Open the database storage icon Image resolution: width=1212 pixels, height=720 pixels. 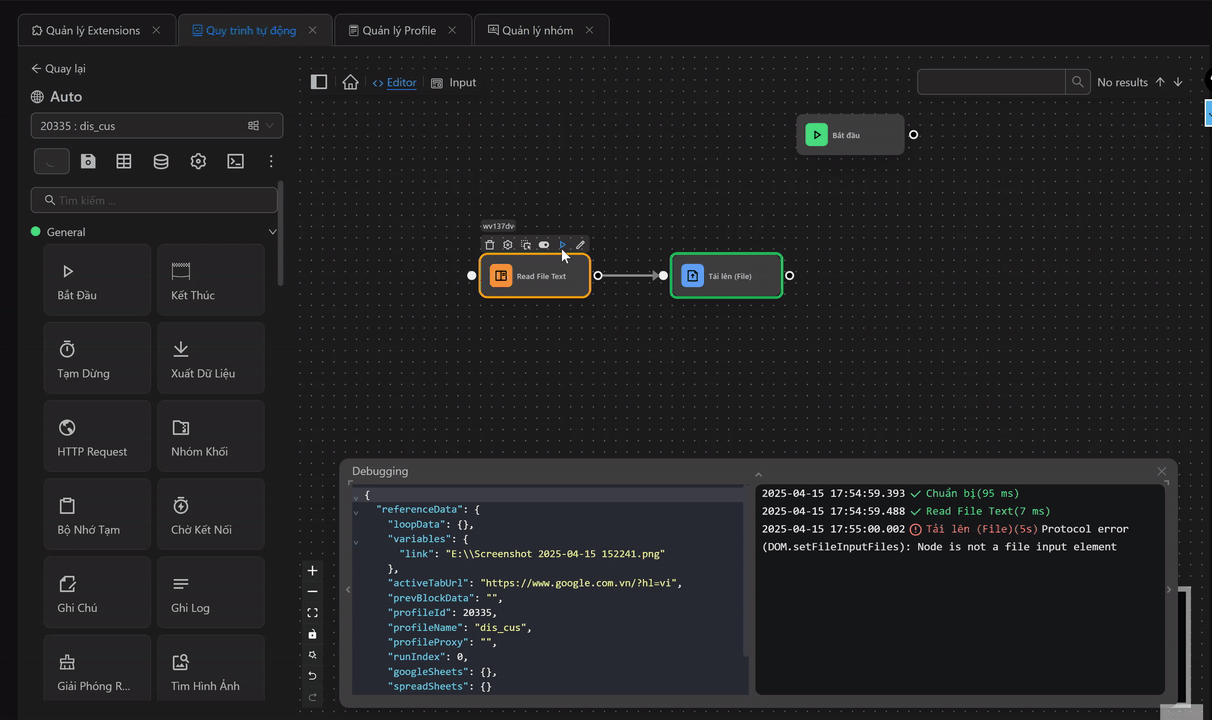pos(161,161)
